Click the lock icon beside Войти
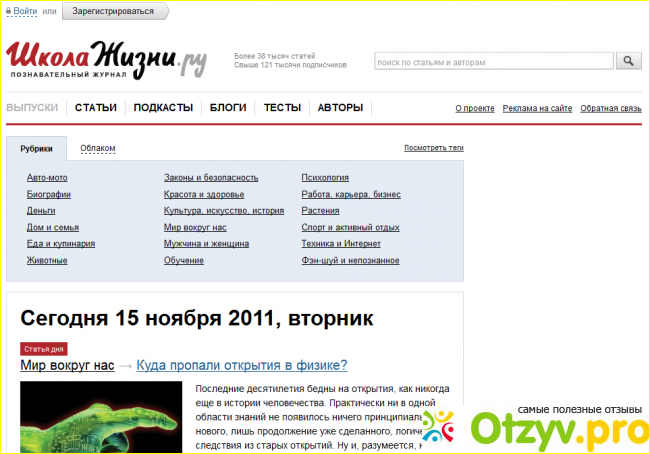The width and height of the screenshot is (650, 454). [x=7, y=12]
